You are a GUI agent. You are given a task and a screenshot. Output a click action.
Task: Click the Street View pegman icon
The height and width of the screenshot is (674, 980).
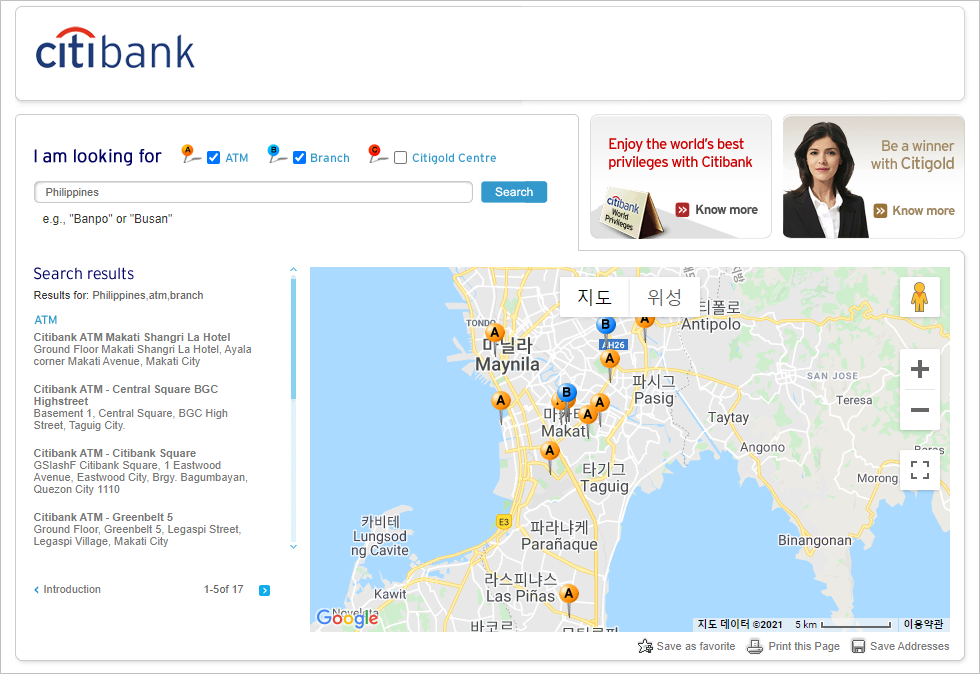pyautogui.click(x=919, y=297)
